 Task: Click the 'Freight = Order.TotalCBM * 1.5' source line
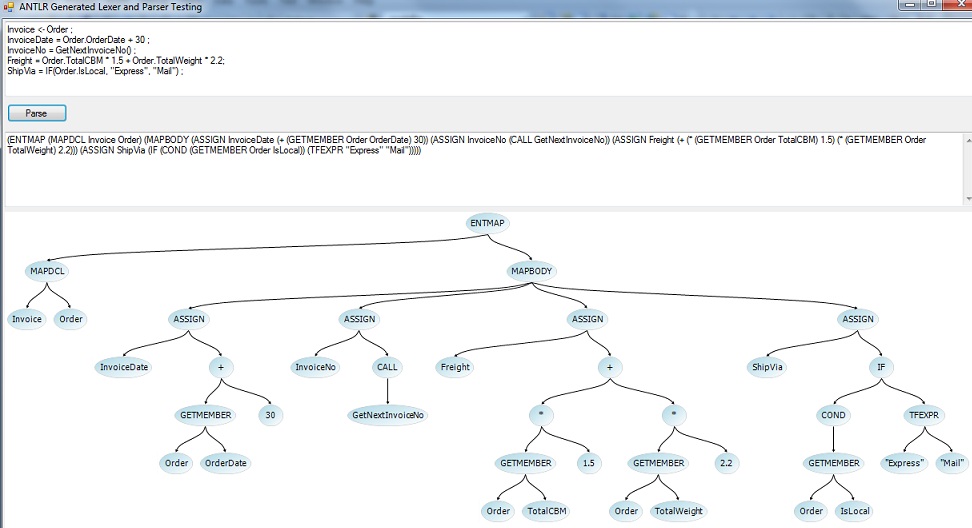(116, 61)
